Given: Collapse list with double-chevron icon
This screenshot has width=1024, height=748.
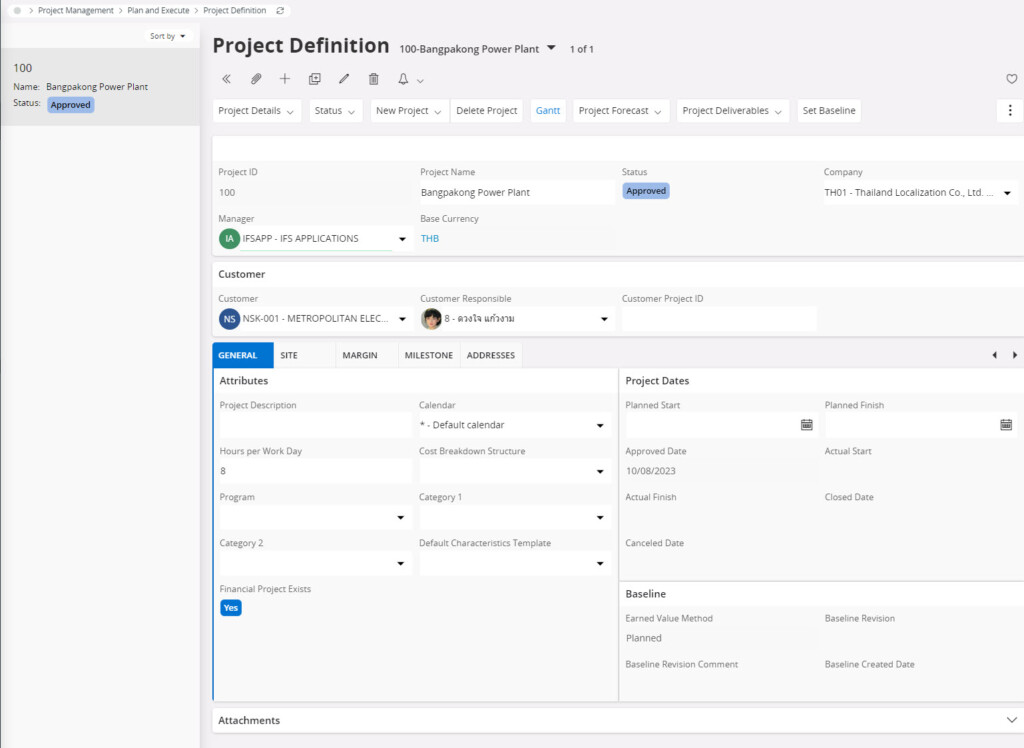Looking at the screenshot, I should click(x=226, y=79).
